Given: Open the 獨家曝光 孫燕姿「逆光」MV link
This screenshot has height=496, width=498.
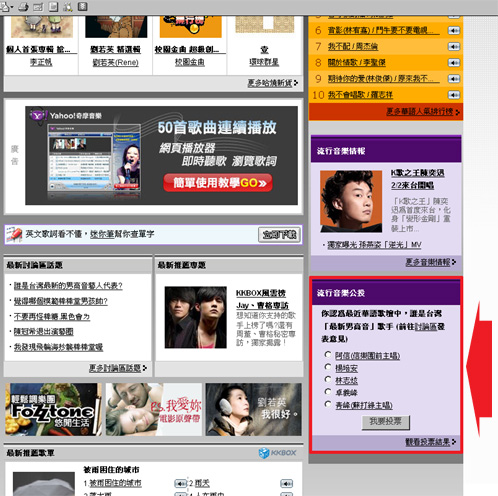Looking at the screenshot, I should click(x=374, y=245).
